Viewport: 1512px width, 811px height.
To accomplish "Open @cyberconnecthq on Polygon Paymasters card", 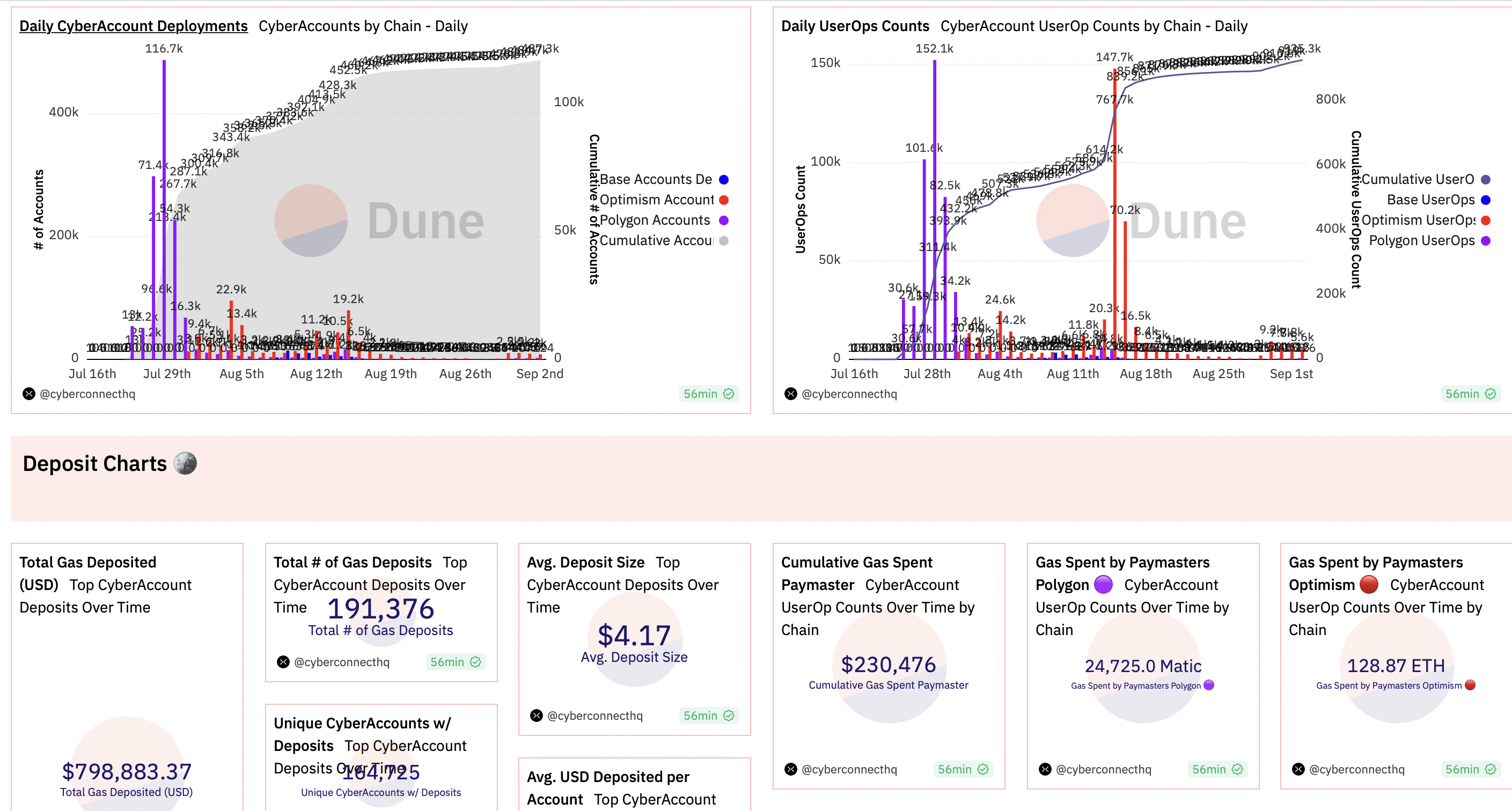I will point(1103,769).
